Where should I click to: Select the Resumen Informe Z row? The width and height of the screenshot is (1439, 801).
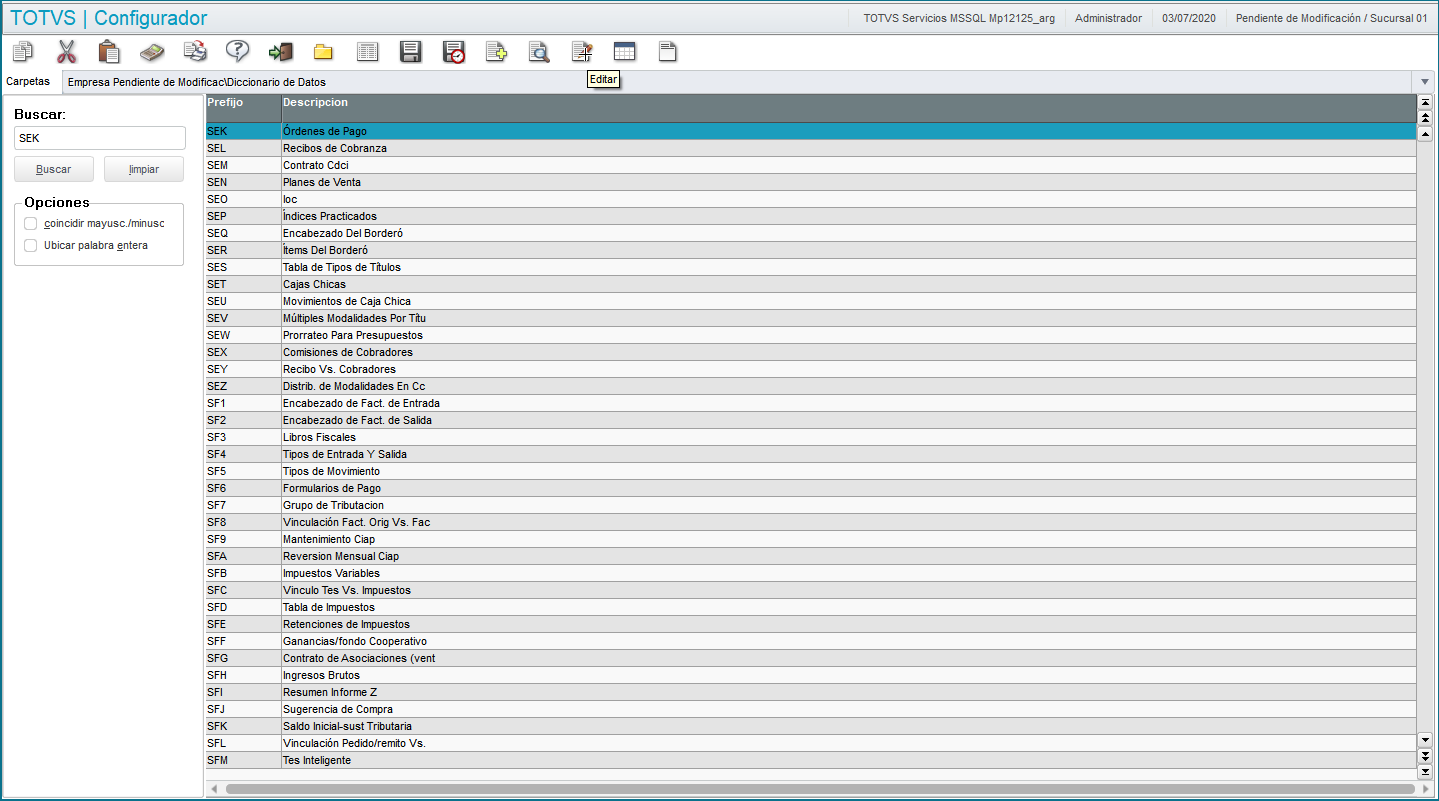click(x=811, y=692)
